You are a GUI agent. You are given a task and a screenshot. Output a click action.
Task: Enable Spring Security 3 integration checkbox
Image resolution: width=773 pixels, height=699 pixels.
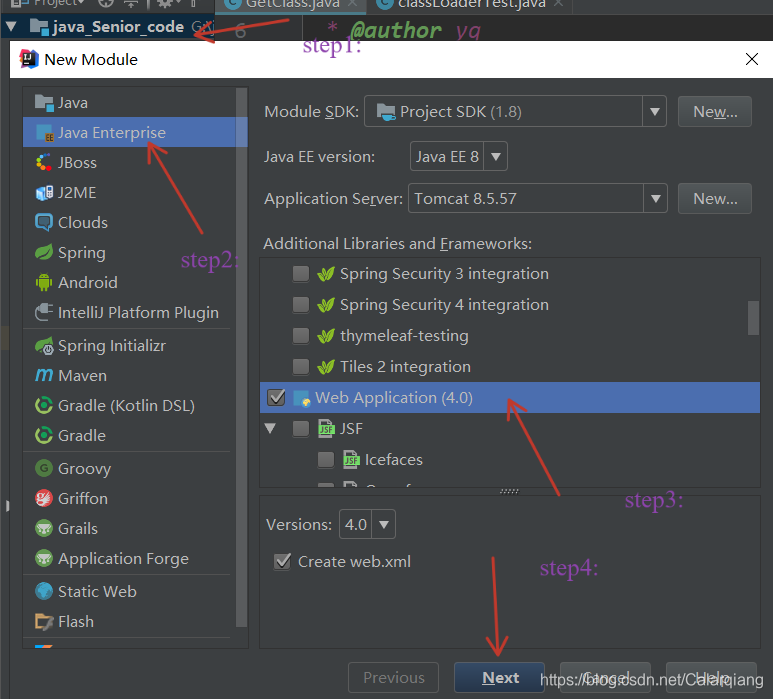pos(301,274)
